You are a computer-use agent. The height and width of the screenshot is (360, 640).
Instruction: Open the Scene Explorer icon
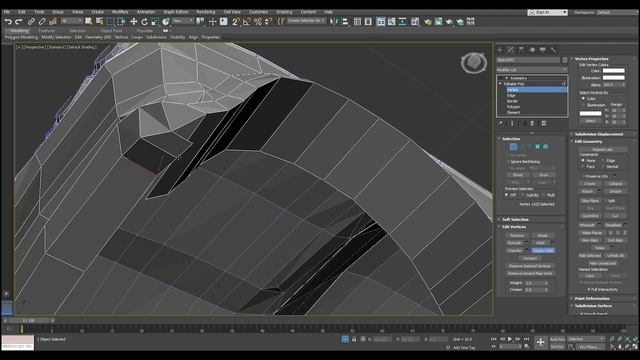point(358,22)
